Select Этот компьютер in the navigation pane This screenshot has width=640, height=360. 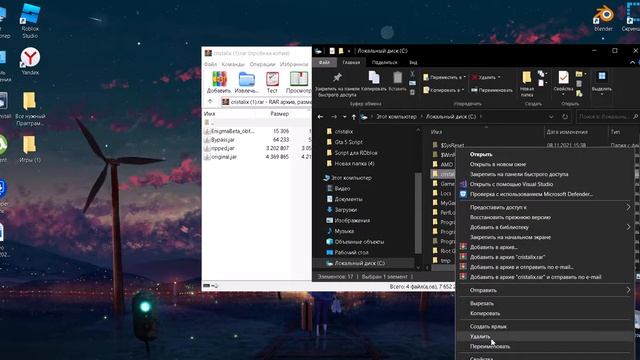351,178
